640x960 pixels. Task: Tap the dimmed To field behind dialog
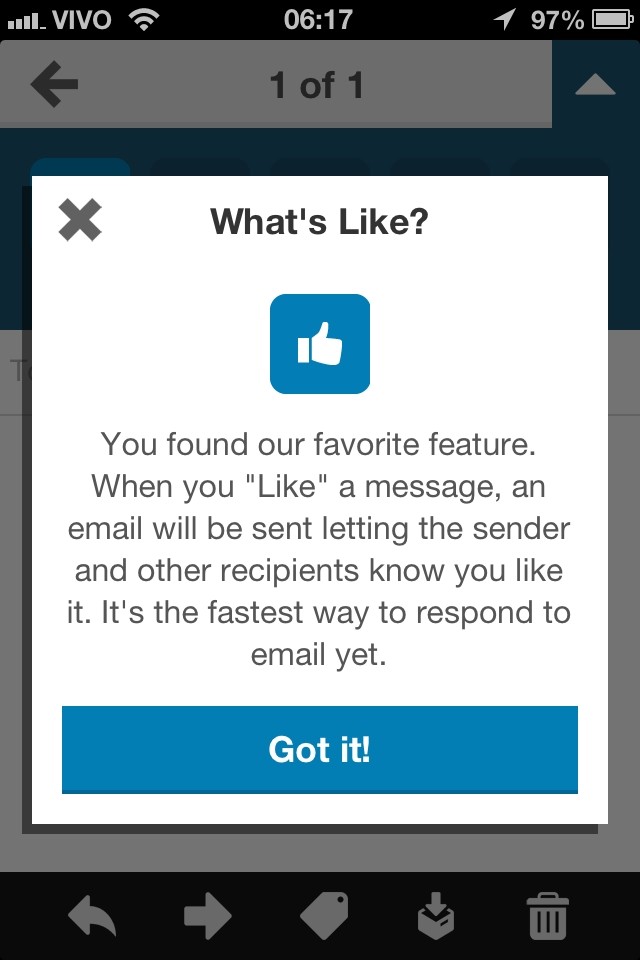pos(16,372)
